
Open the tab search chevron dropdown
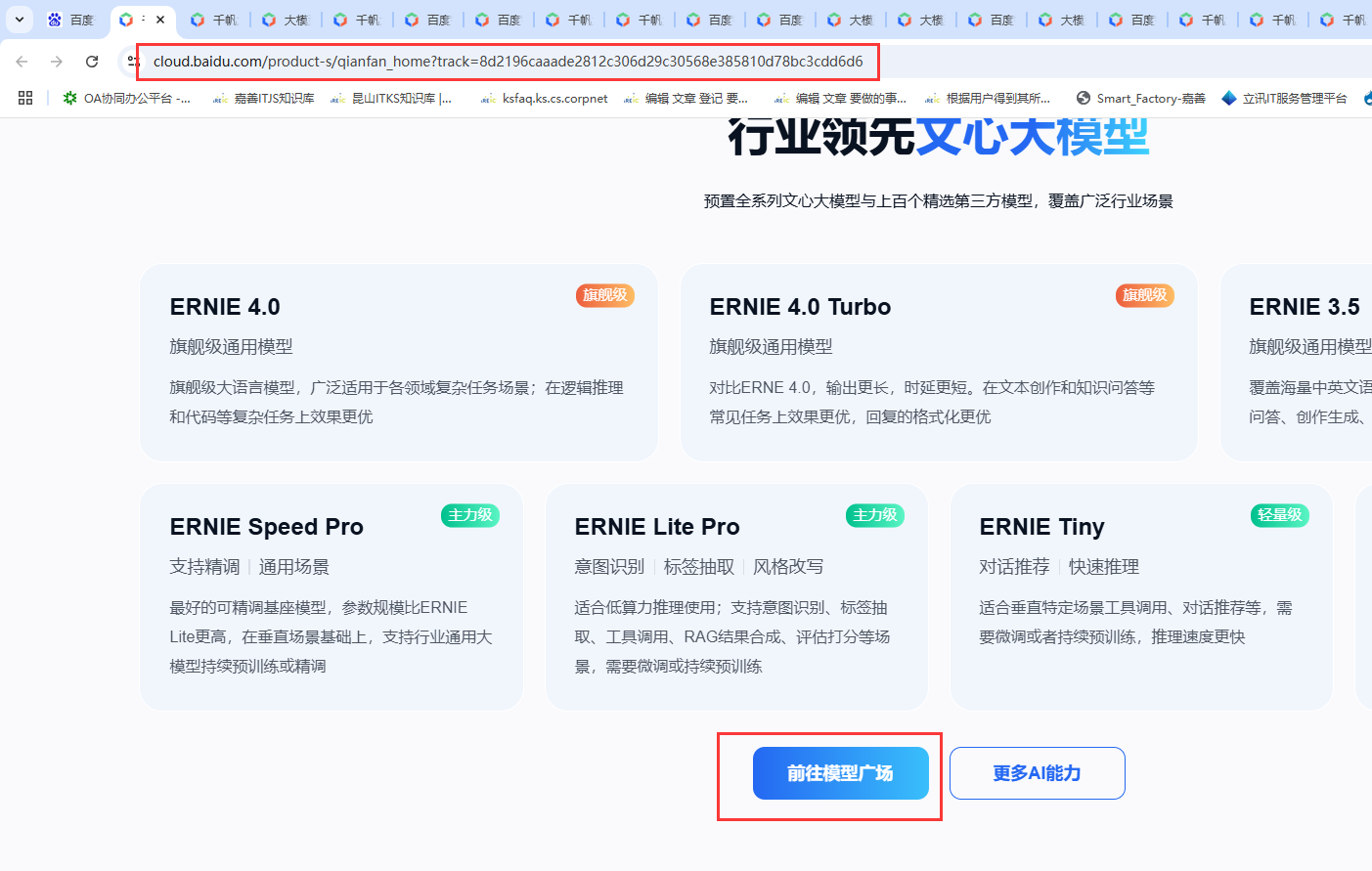click(x=20, y=20)
